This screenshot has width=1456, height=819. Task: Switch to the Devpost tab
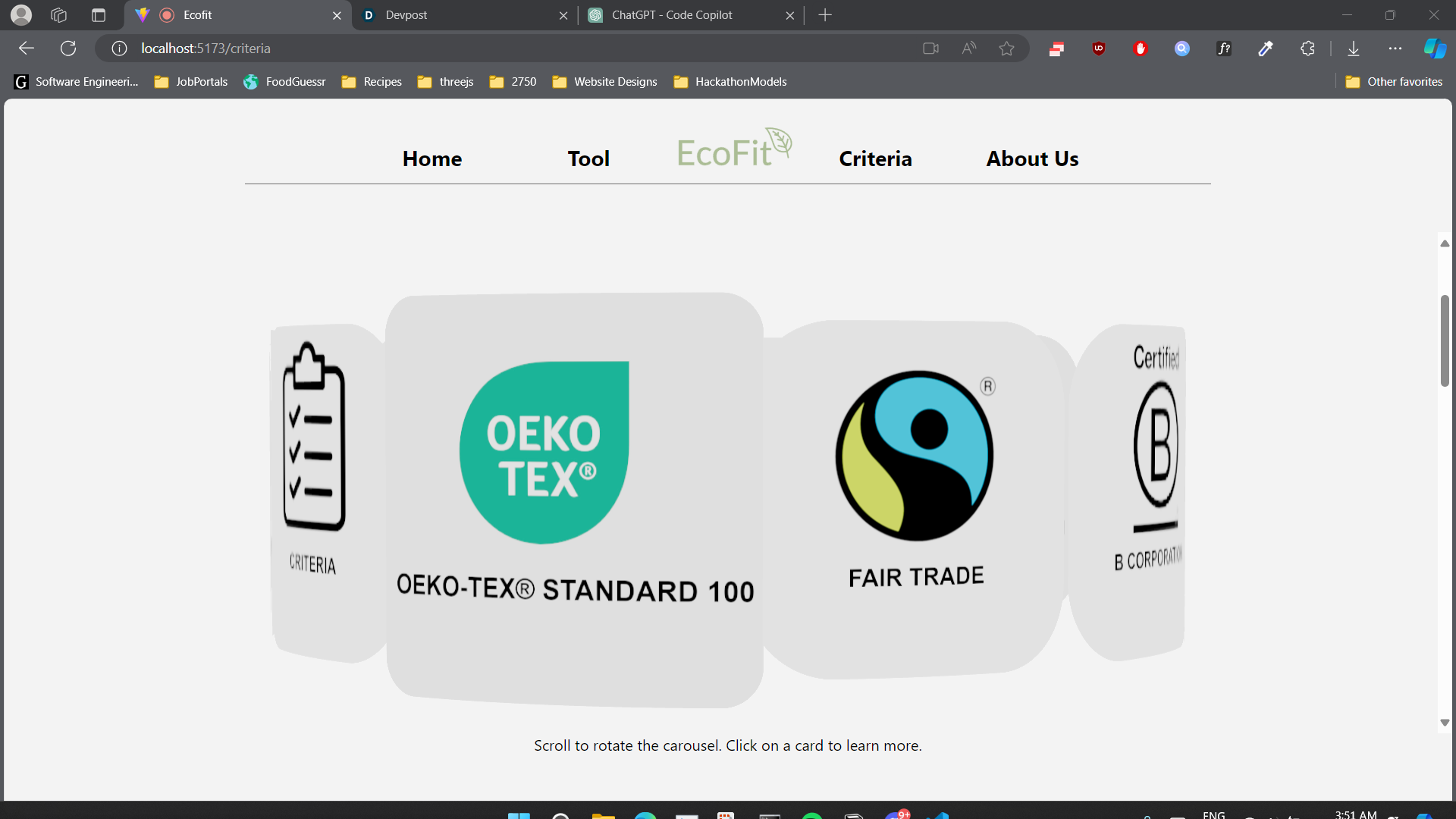point(455,15)
